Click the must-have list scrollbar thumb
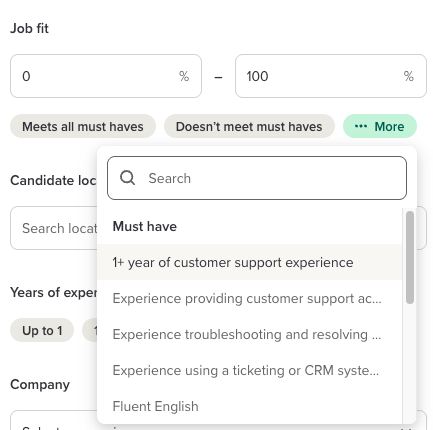 coord(410,257)
